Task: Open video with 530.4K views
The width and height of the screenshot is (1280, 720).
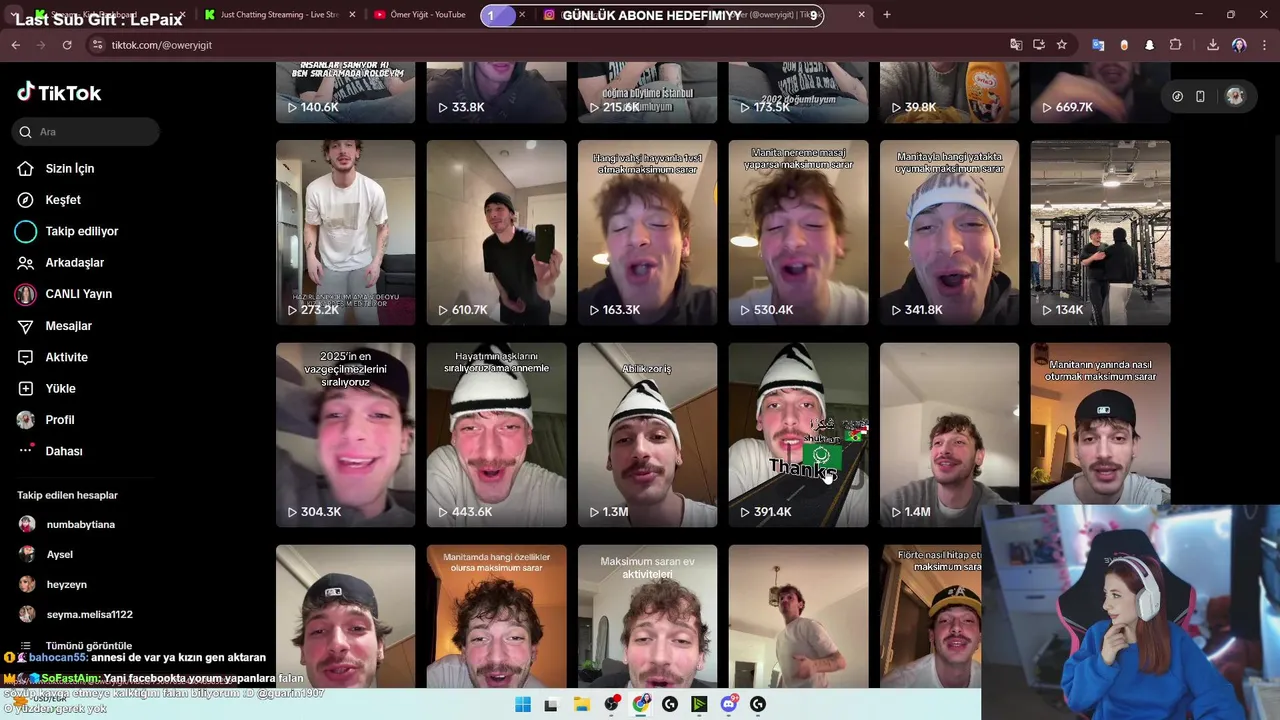Action: point(798,232)
